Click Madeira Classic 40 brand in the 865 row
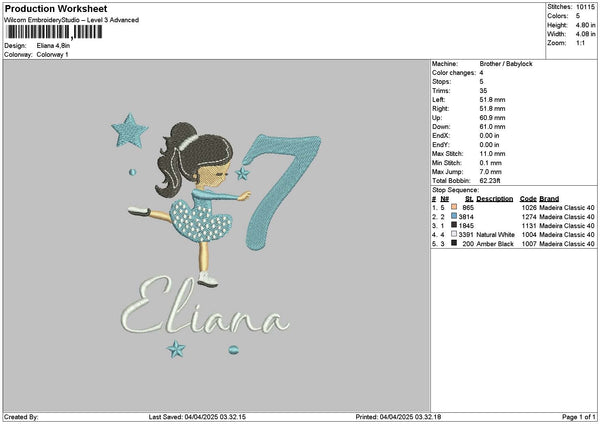The height and width of the screenshot is (424, 600). point(567,207)
